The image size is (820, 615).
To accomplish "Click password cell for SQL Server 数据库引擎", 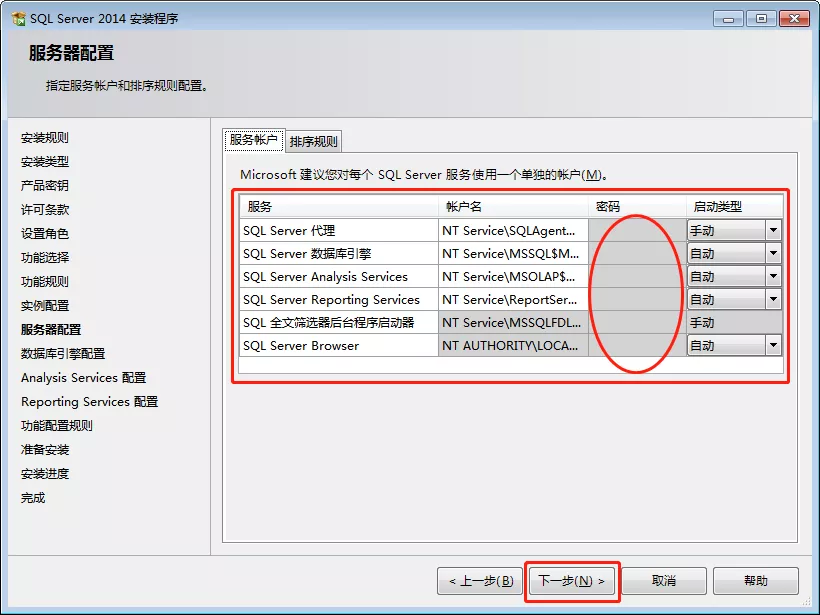I will click(637, 253).
